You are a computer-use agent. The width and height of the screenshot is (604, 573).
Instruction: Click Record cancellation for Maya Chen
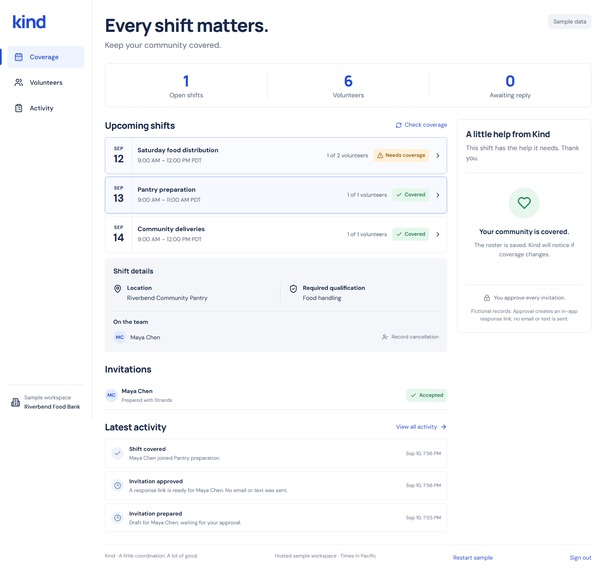point(410,337)
